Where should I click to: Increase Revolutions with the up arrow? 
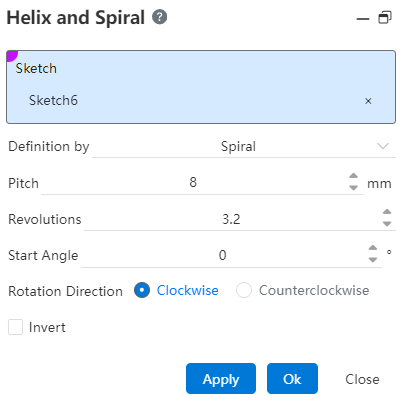coord(387,212)
